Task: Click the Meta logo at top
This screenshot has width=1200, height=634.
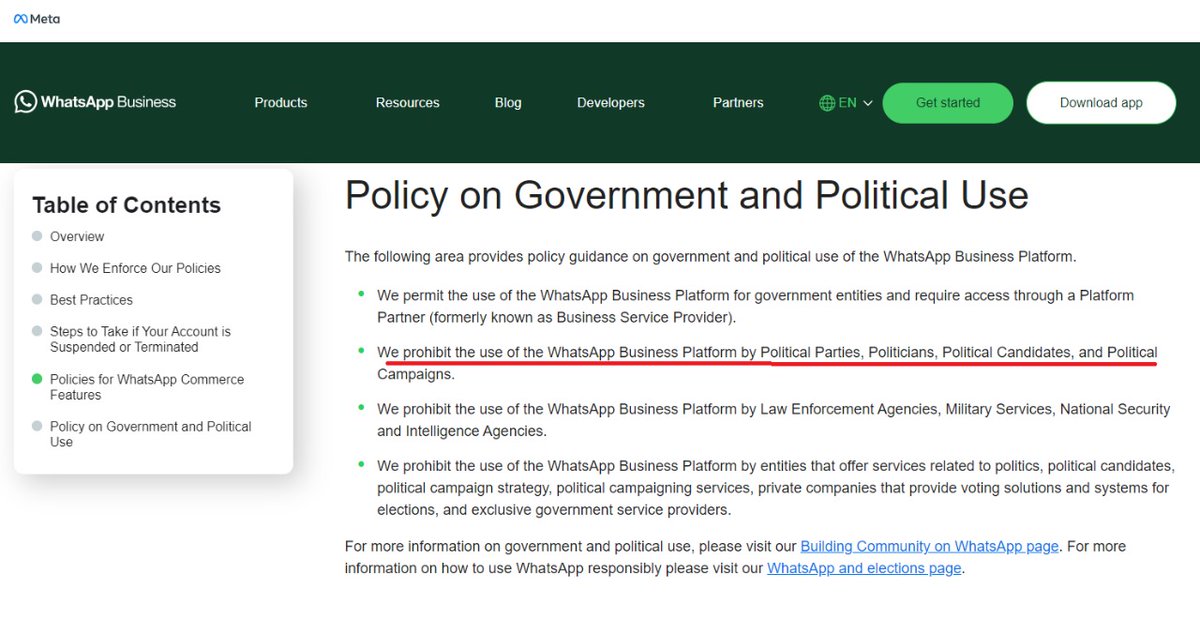Action: point(36,19)
